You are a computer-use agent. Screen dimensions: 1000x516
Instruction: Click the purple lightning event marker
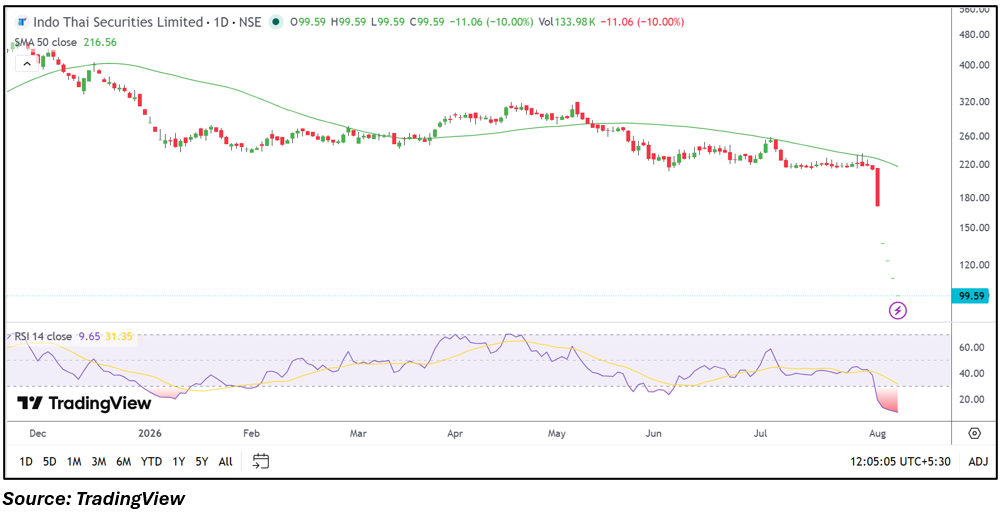[898, 311]
